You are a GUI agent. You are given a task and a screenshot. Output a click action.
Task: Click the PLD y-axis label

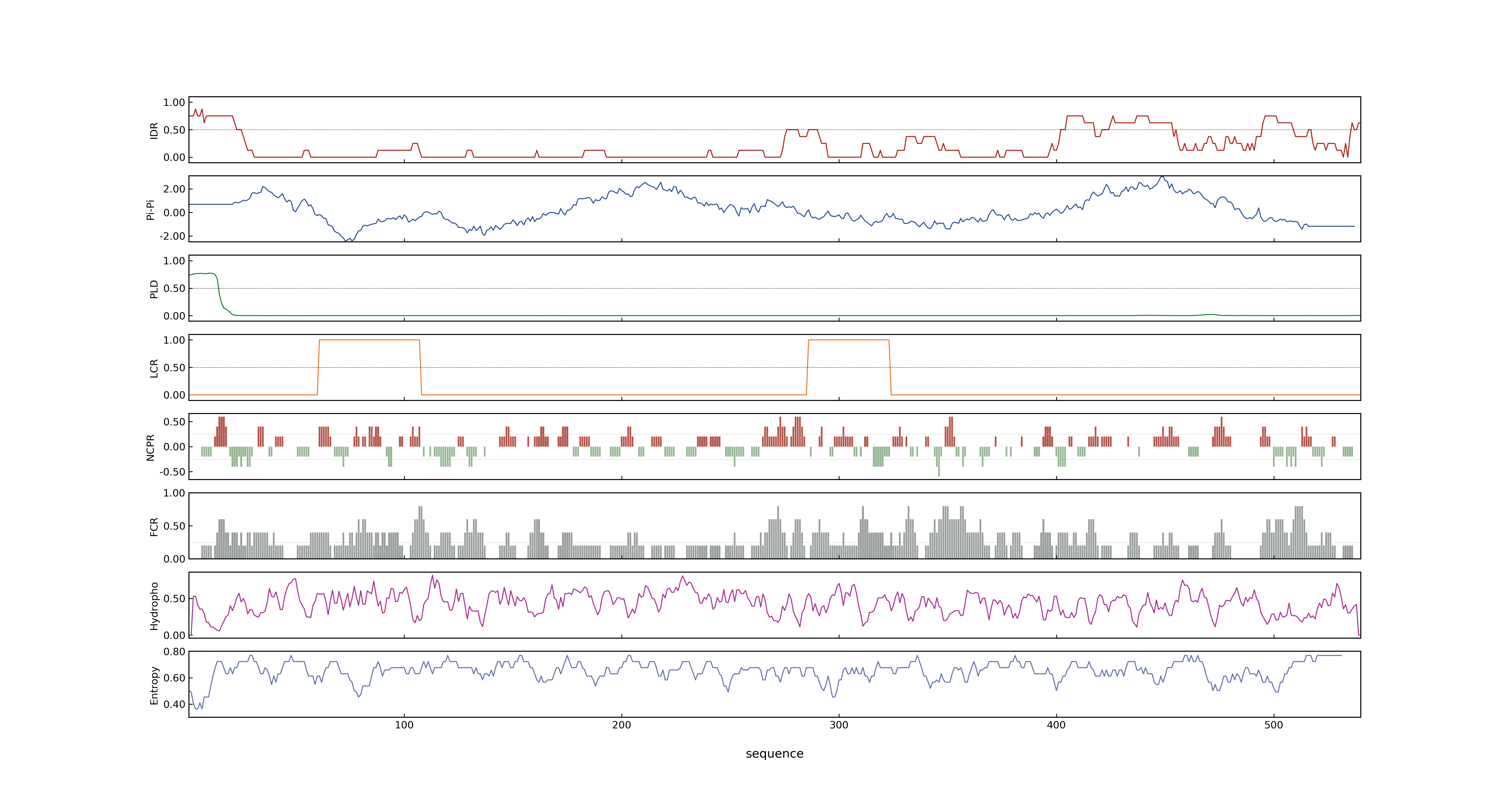(154, 288)
